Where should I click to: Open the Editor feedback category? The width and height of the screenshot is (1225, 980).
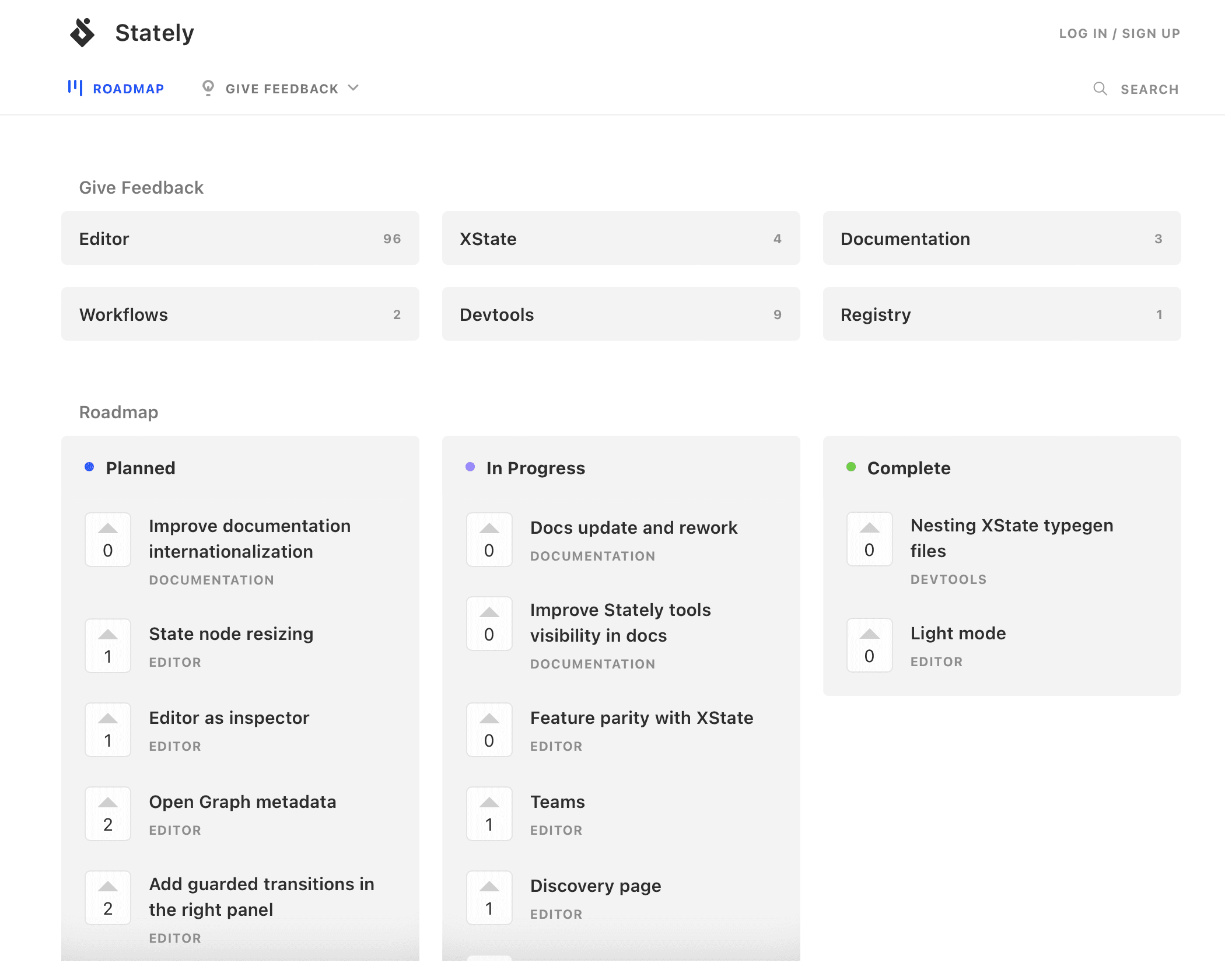coord(240,239)
